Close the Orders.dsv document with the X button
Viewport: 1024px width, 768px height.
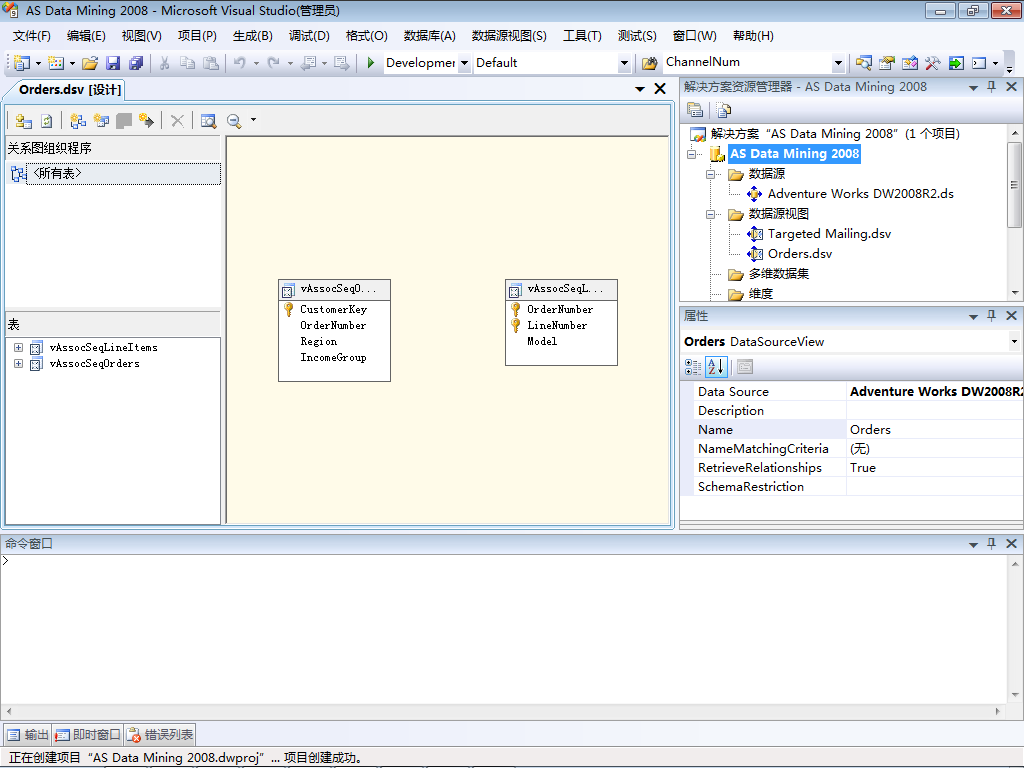[660, 89]
